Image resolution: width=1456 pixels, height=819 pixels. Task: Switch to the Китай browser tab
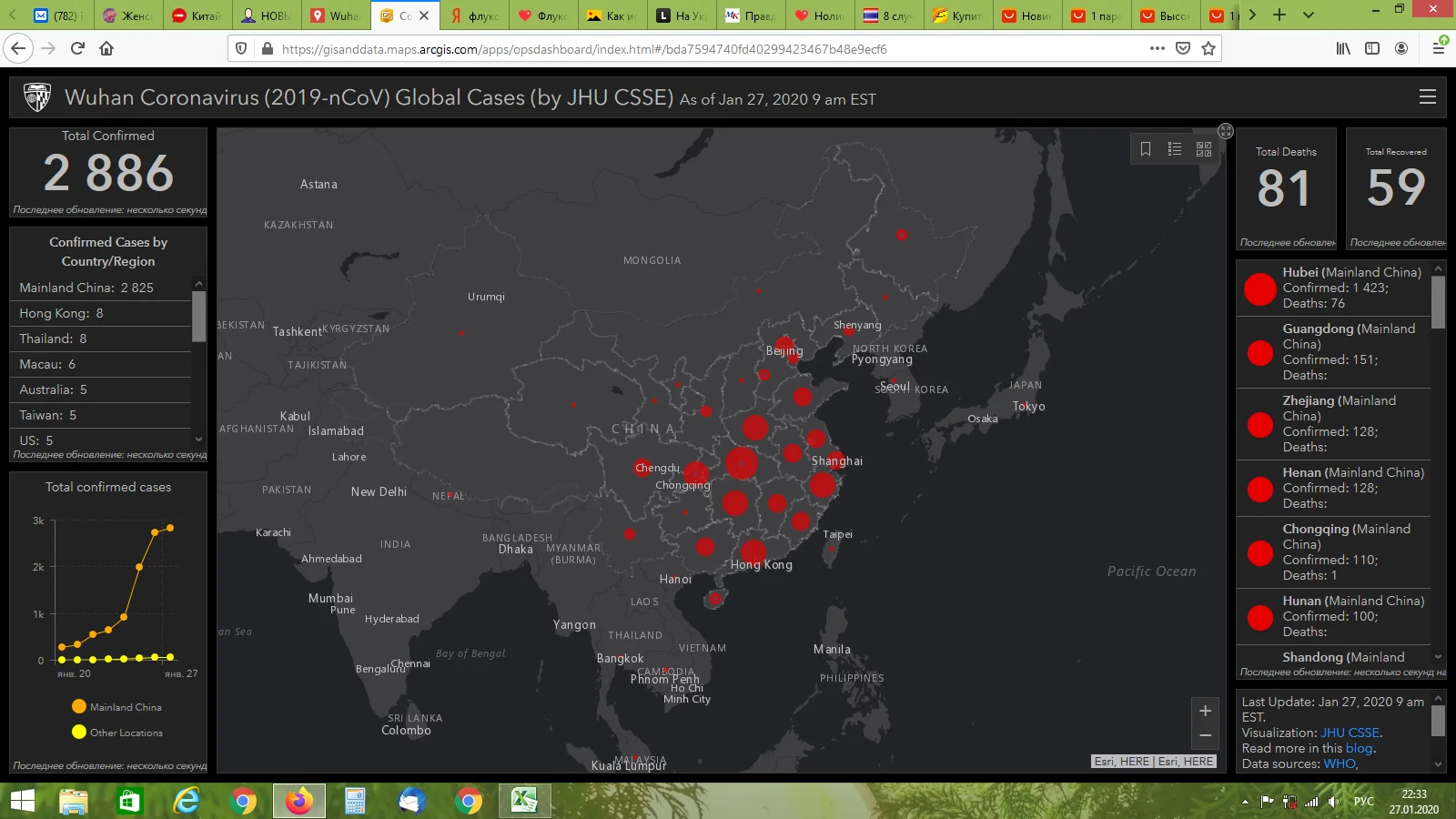197,15
